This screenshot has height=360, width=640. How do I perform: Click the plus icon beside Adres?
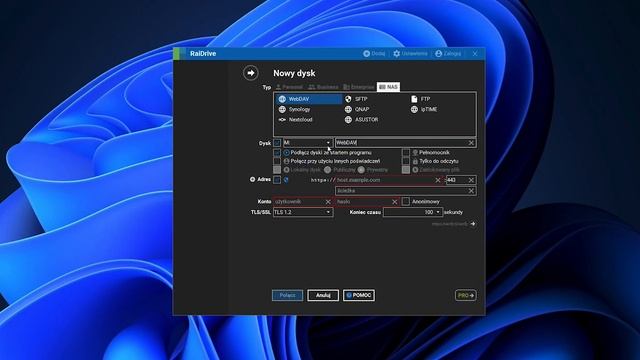click(252, 179)
